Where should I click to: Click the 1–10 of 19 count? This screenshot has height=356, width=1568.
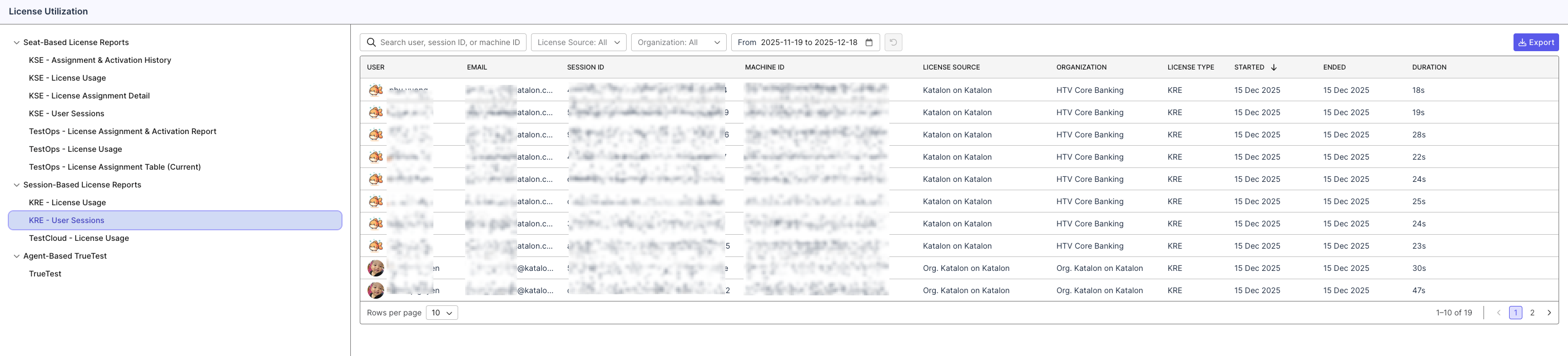(x=1453, y=313)
